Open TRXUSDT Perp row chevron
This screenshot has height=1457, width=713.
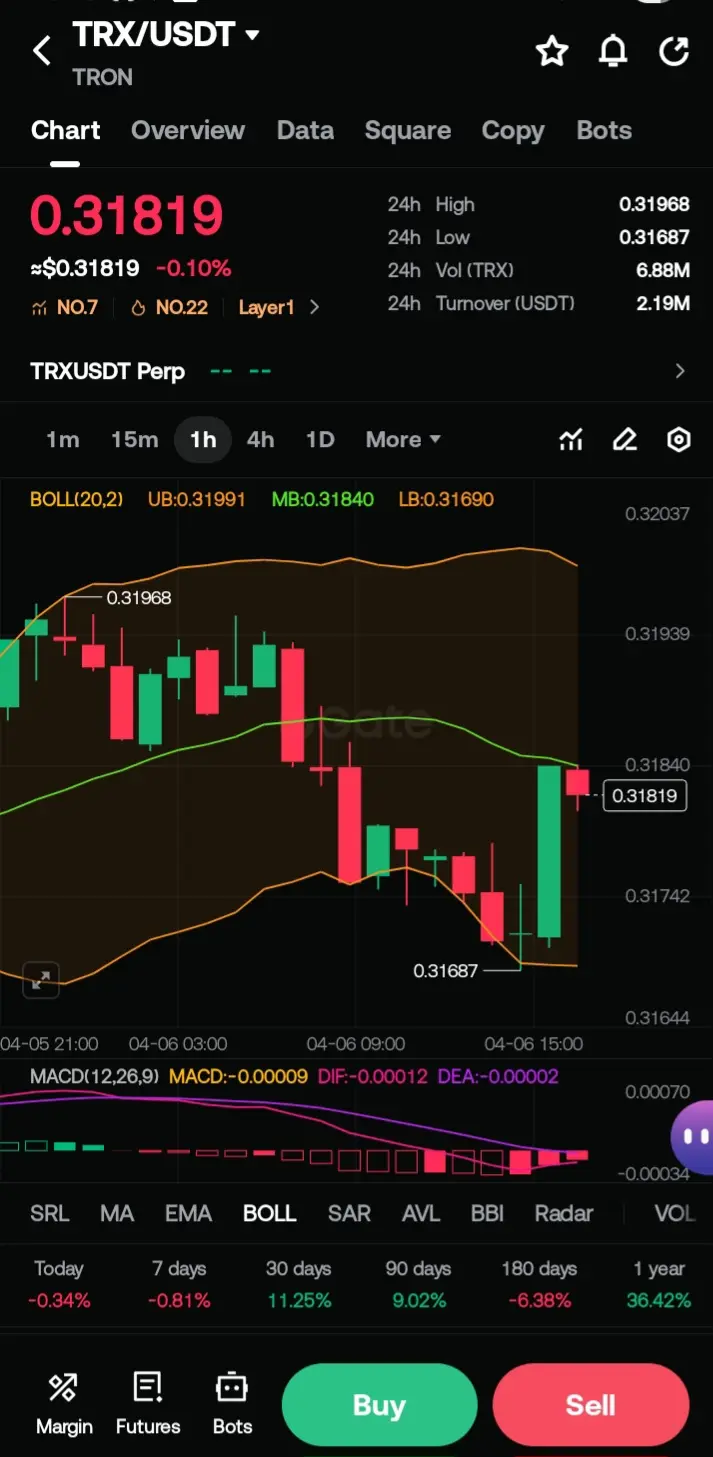pos(680,372)
